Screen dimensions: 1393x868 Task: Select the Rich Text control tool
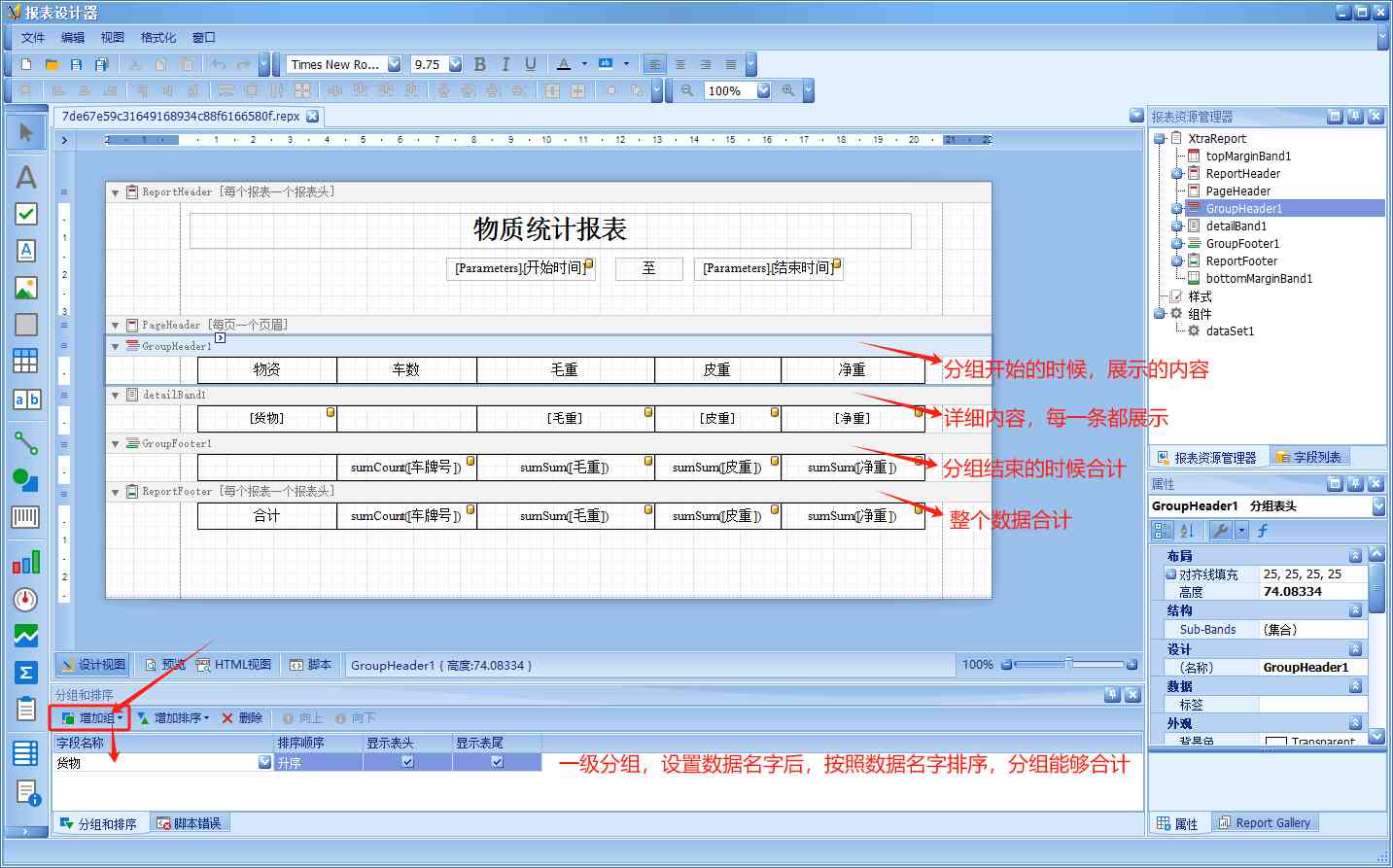[26, 251]
